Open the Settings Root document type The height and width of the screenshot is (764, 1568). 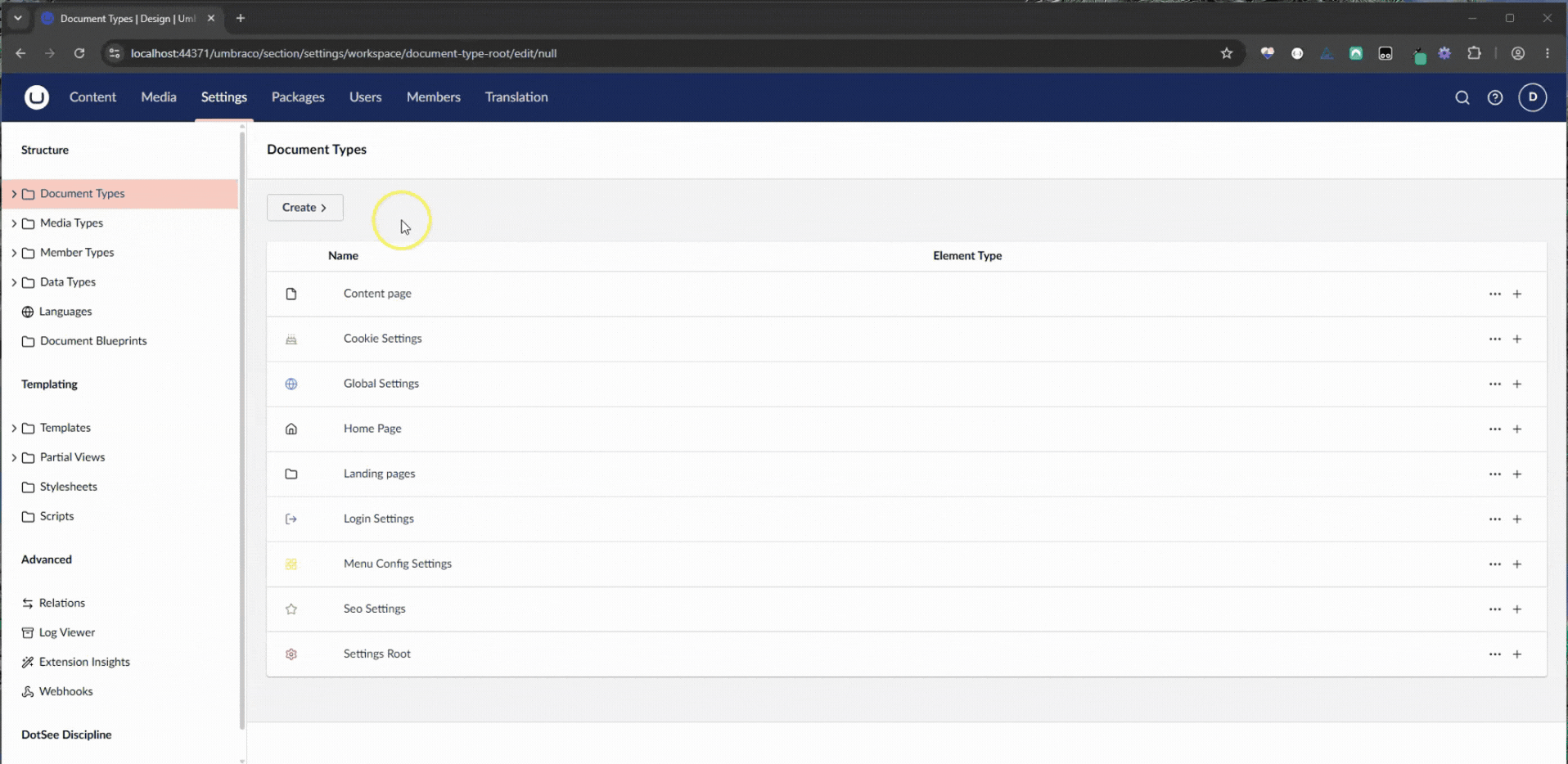coord(377,654)
